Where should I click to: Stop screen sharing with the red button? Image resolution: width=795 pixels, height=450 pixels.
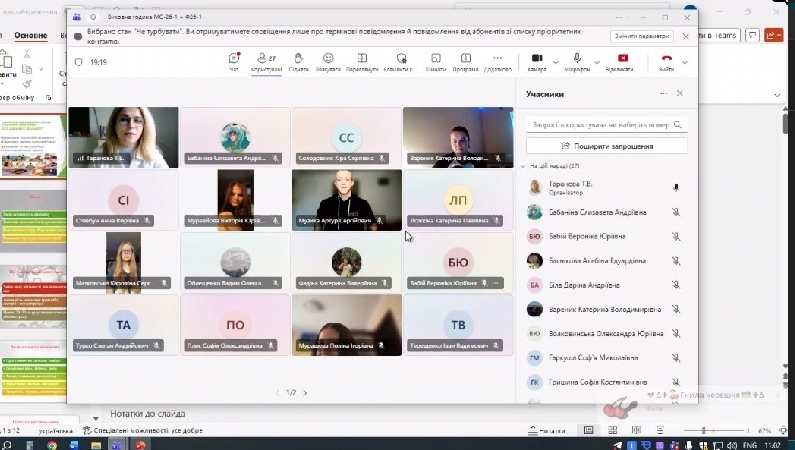coord(623,58)
